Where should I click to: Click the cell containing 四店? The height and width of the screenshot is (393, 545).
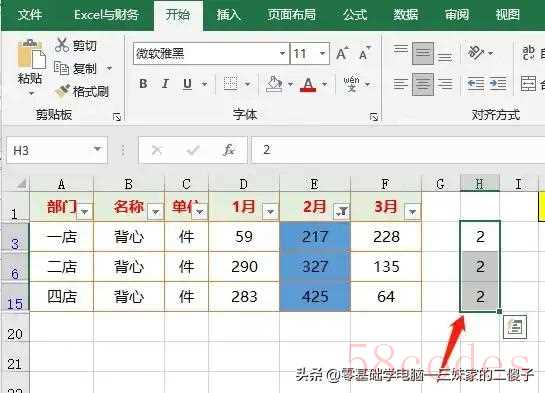(x=62, y=297)
